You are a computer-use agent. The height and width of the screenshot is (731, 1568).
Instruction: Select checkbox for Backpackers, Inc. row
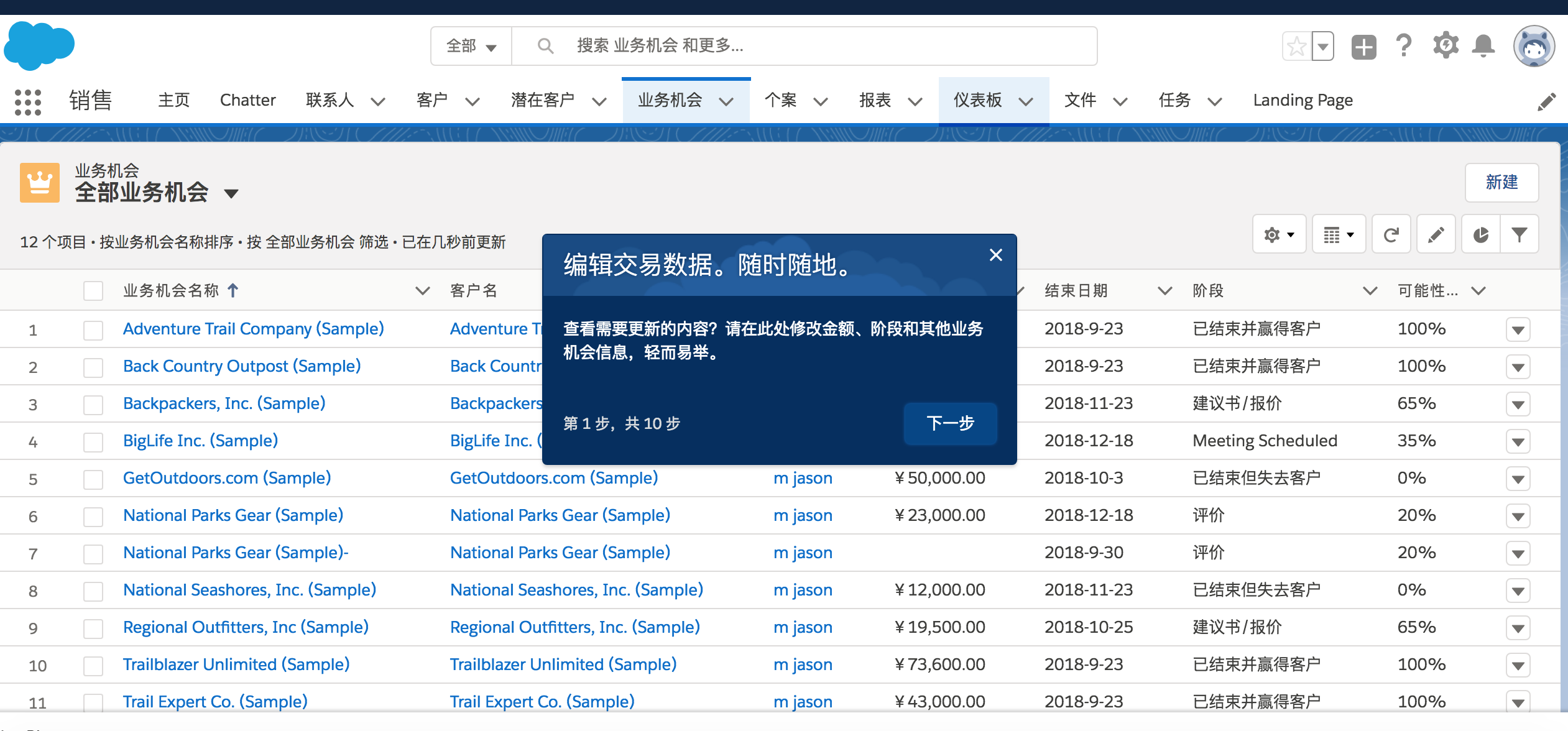tap(93, 404)
